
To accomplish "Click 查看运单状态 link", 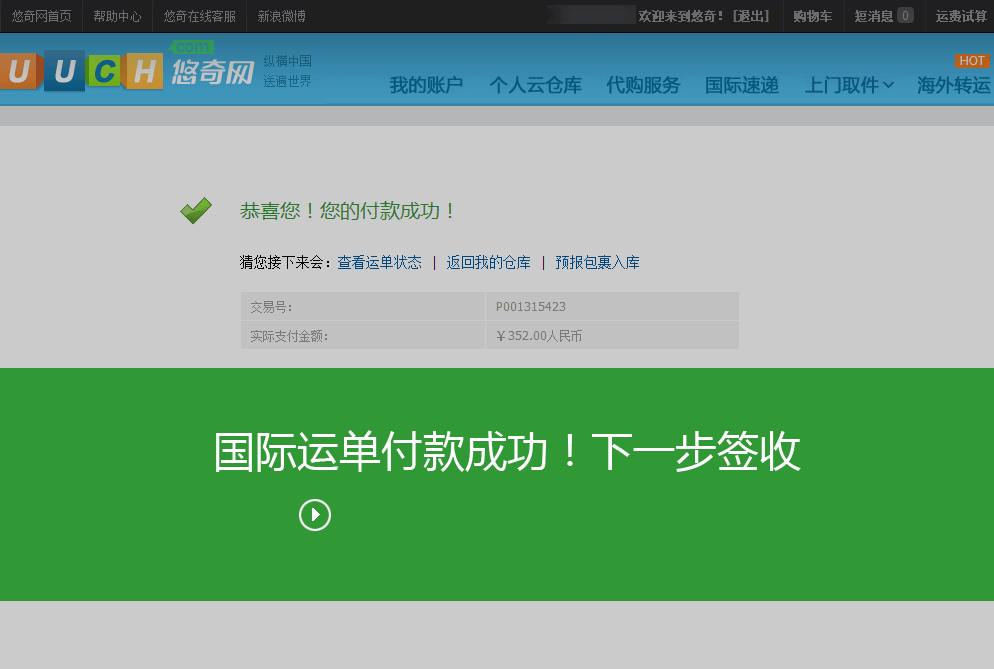I will click(x=379, y=263).
